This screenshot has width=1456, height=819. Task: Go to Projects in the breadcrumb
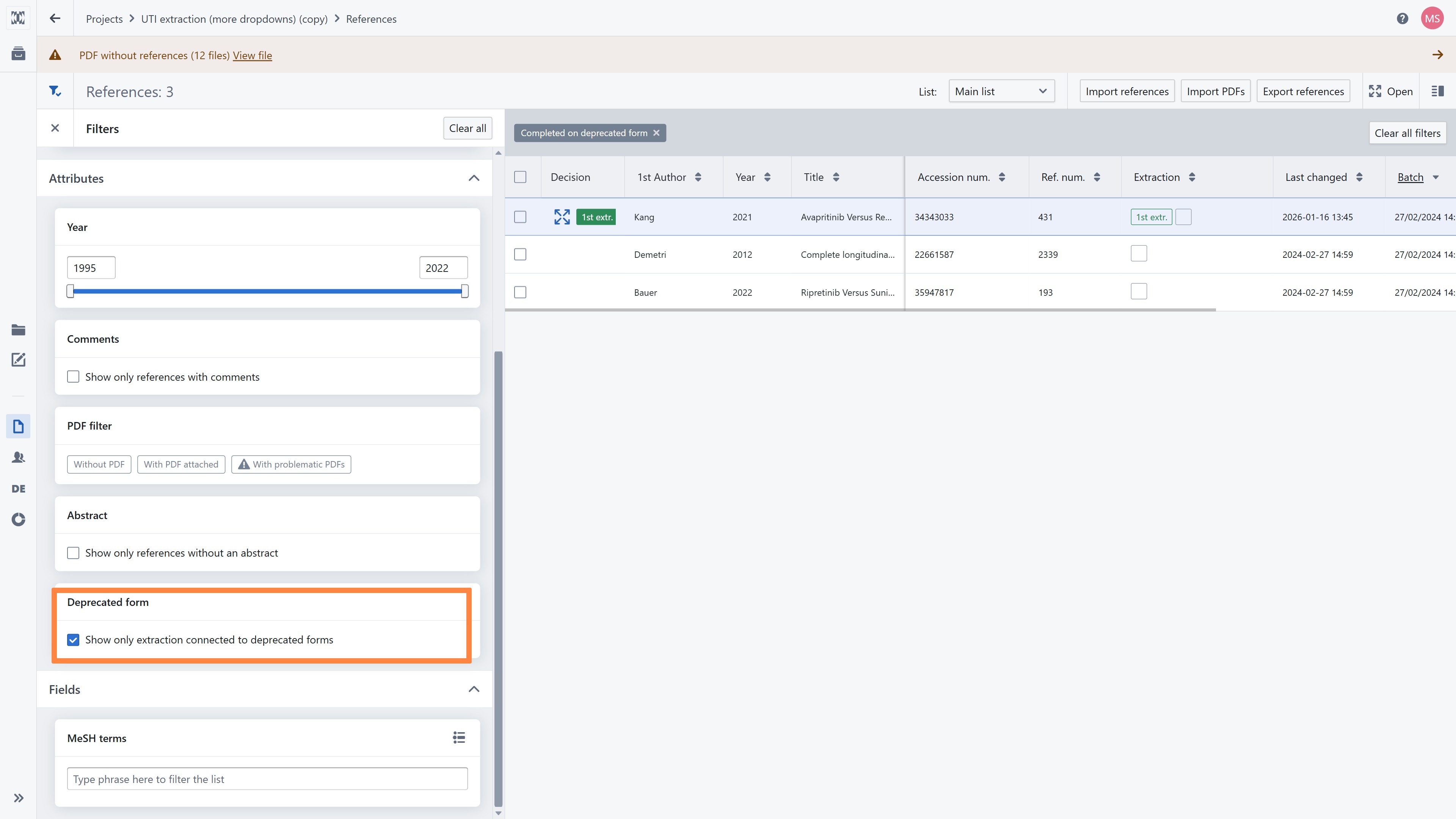pyautogui.click(x=104, y=19)
